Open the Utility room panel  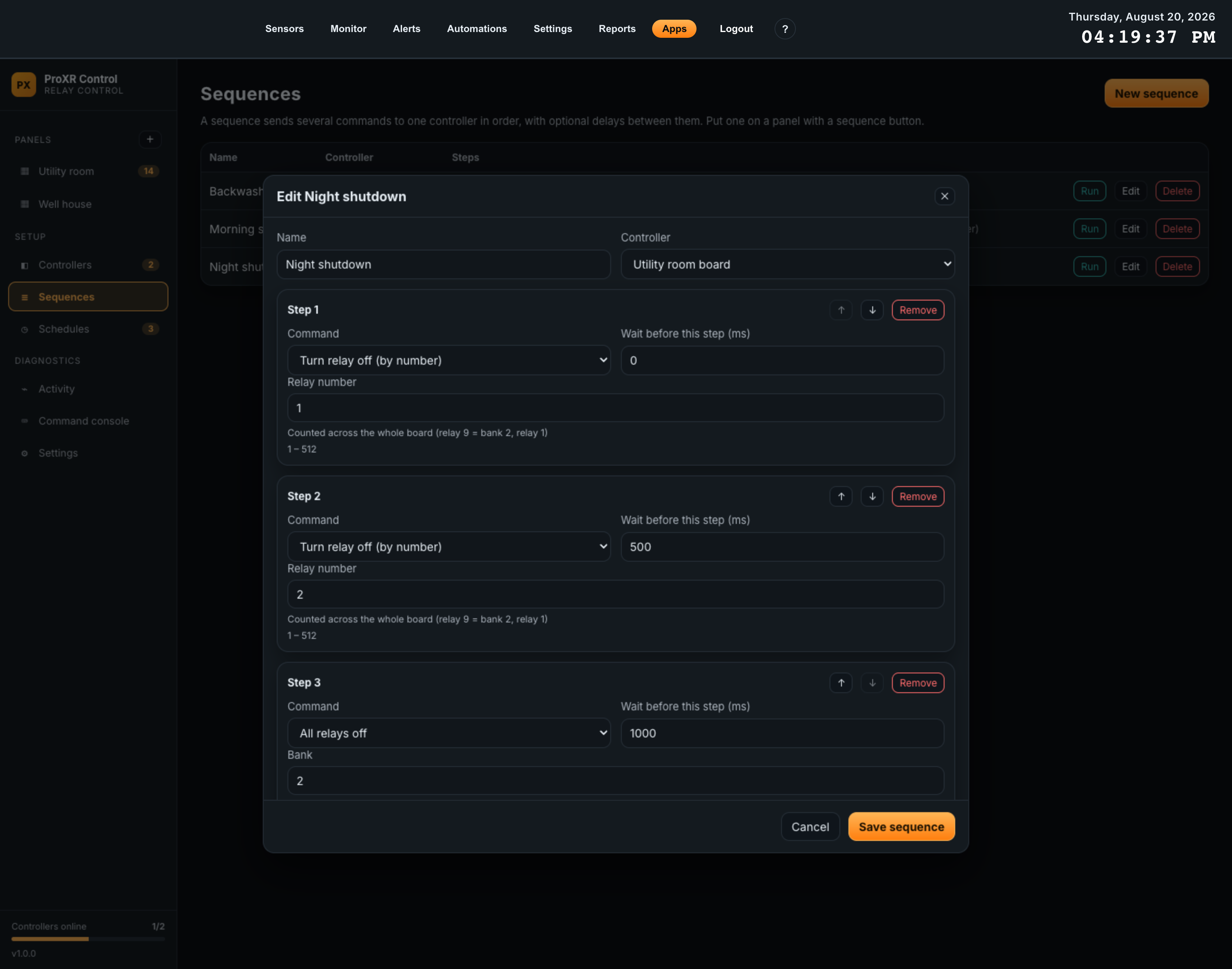pyautogui.click(x=89, y=171)
